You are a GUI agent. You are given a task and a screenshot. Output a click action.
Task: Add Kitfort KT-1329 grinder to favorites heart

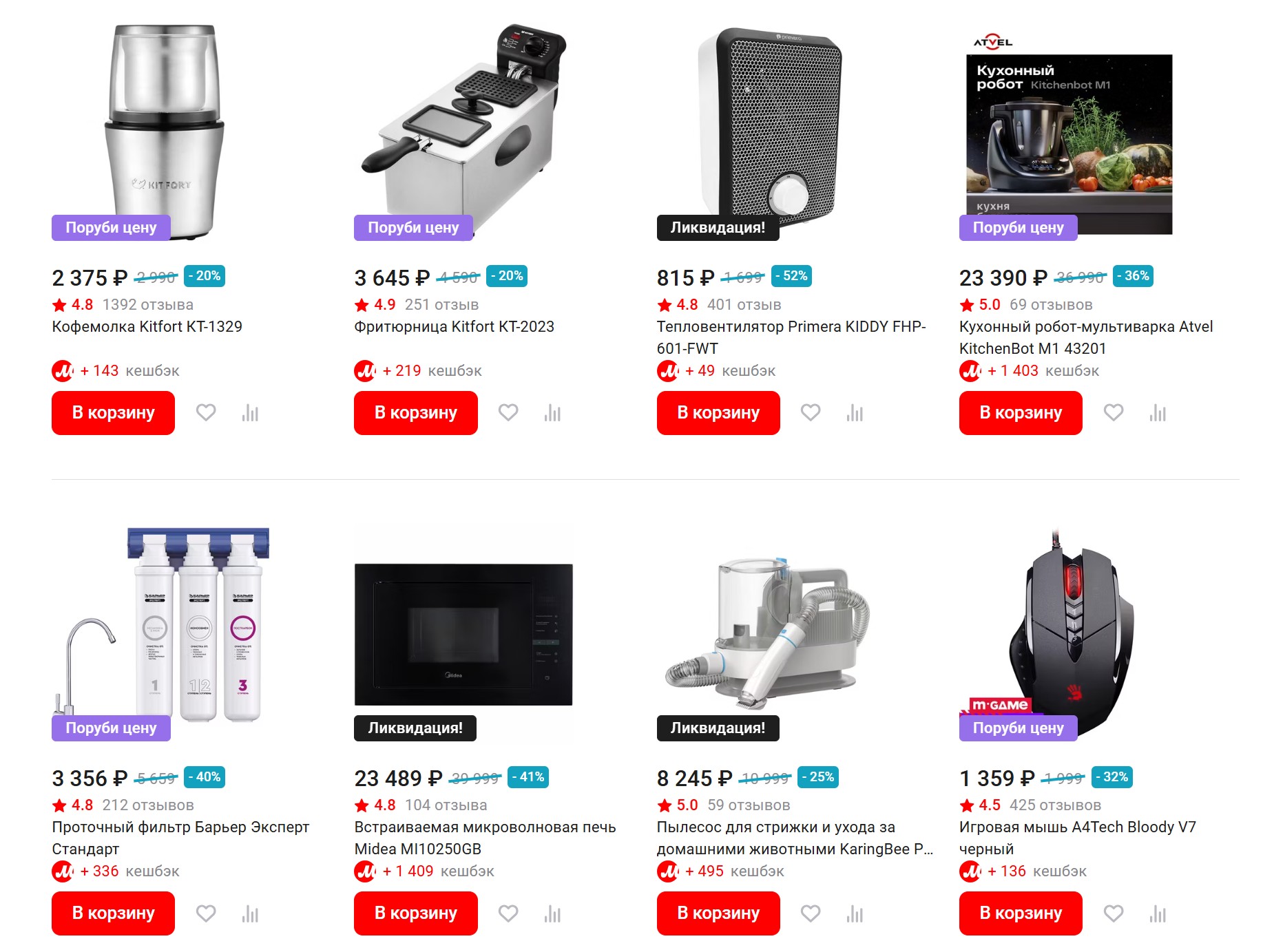206,412
